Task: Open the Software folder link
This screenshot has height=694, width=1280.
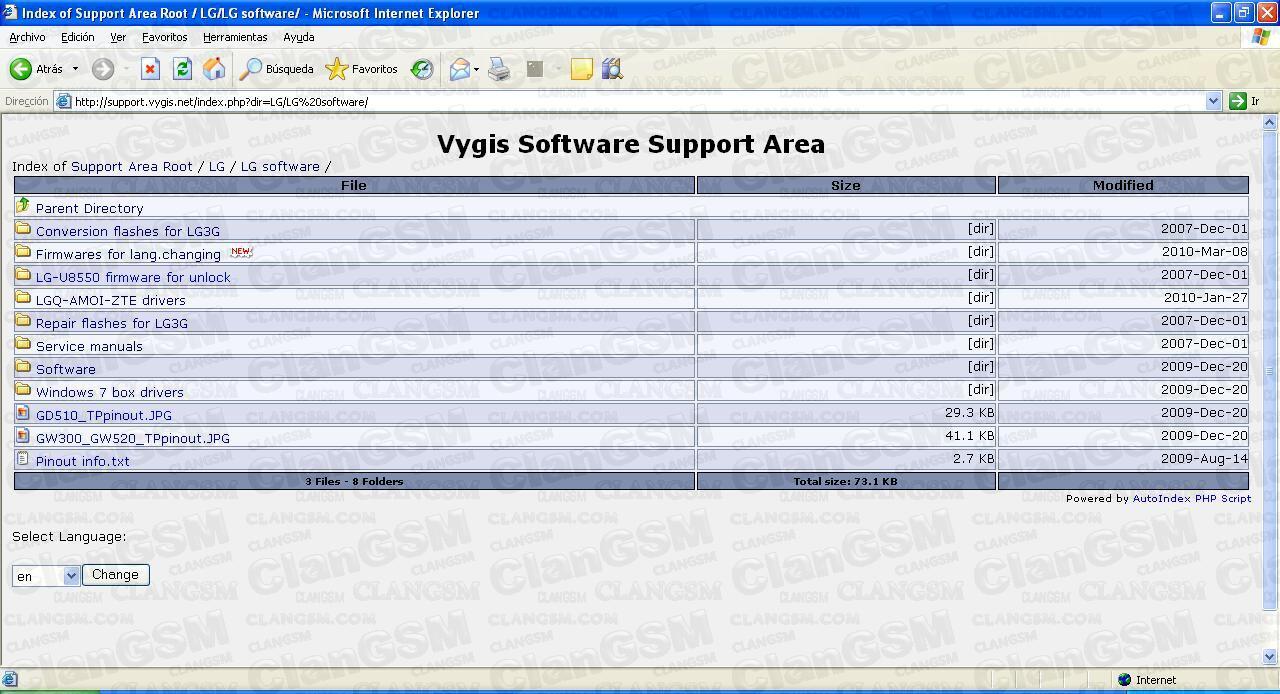Action: click(x=66, y=369)
